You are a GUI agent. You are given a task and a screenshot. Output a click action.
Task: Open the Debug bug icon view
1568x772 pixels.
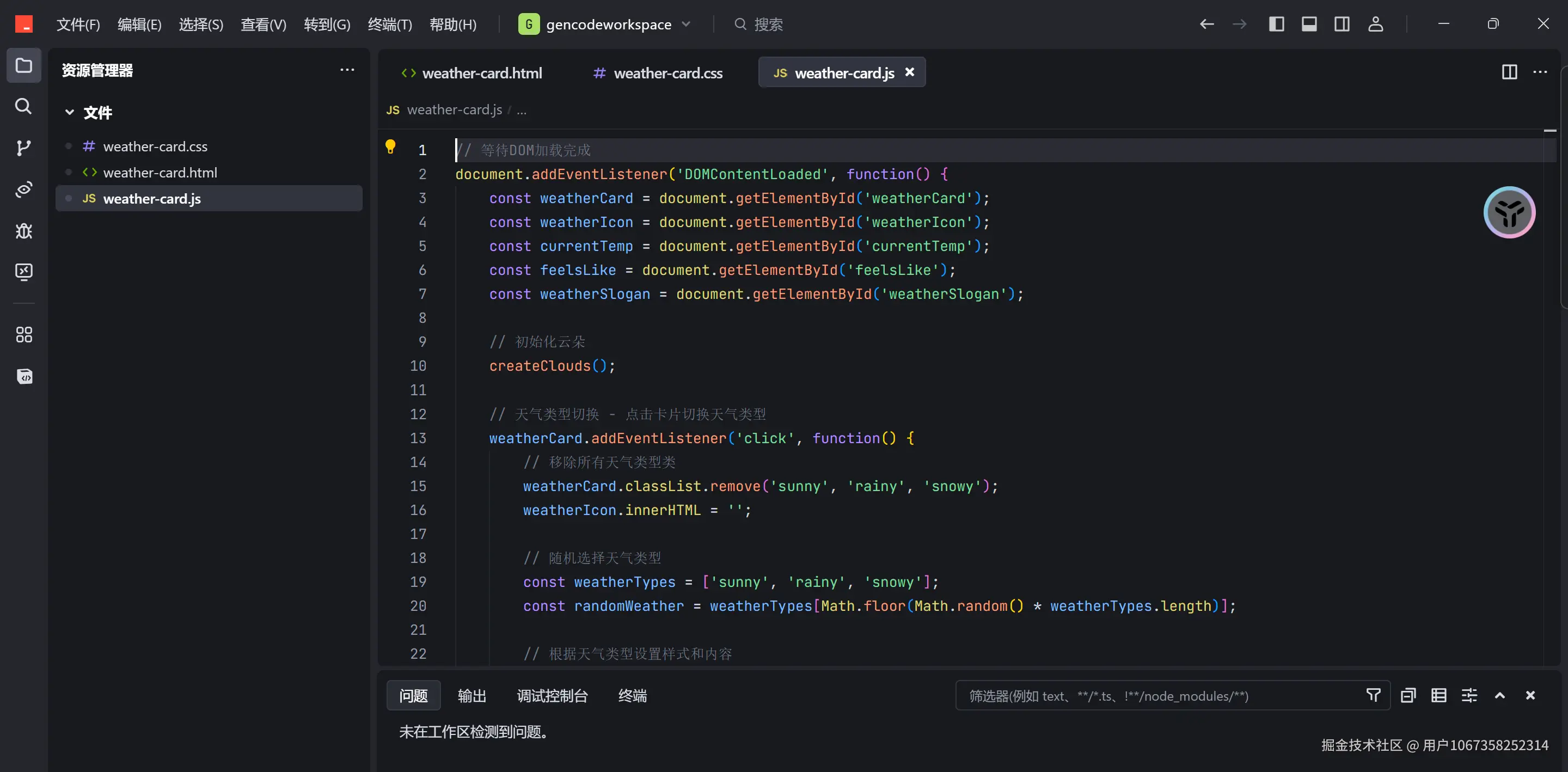pos(23,231)
